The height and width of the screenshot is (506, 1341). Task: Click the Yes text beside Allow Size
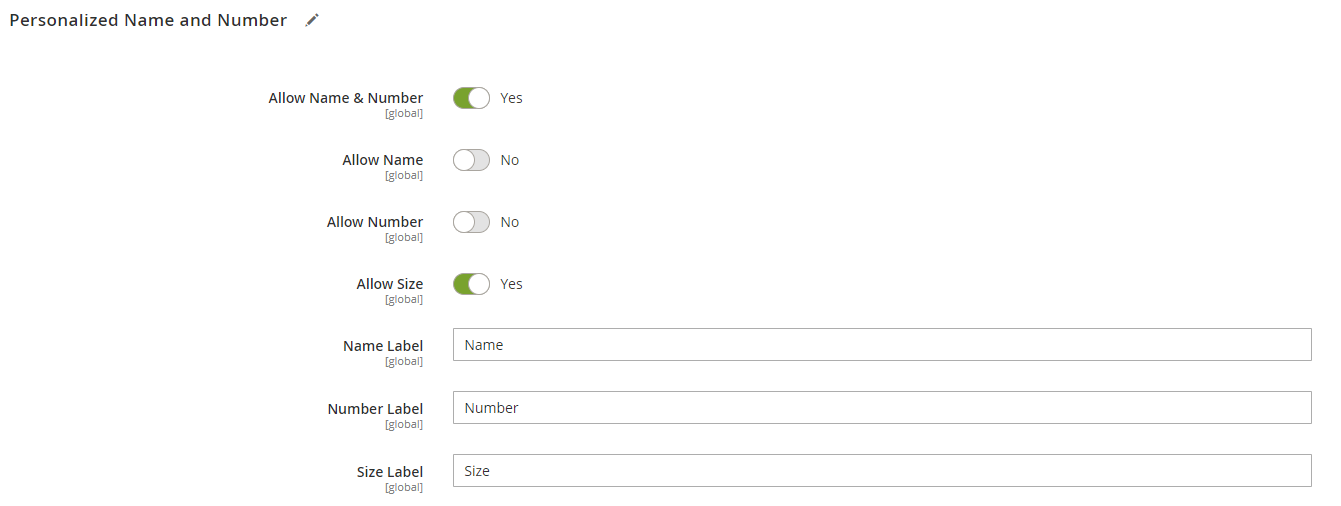click(511, 284)
